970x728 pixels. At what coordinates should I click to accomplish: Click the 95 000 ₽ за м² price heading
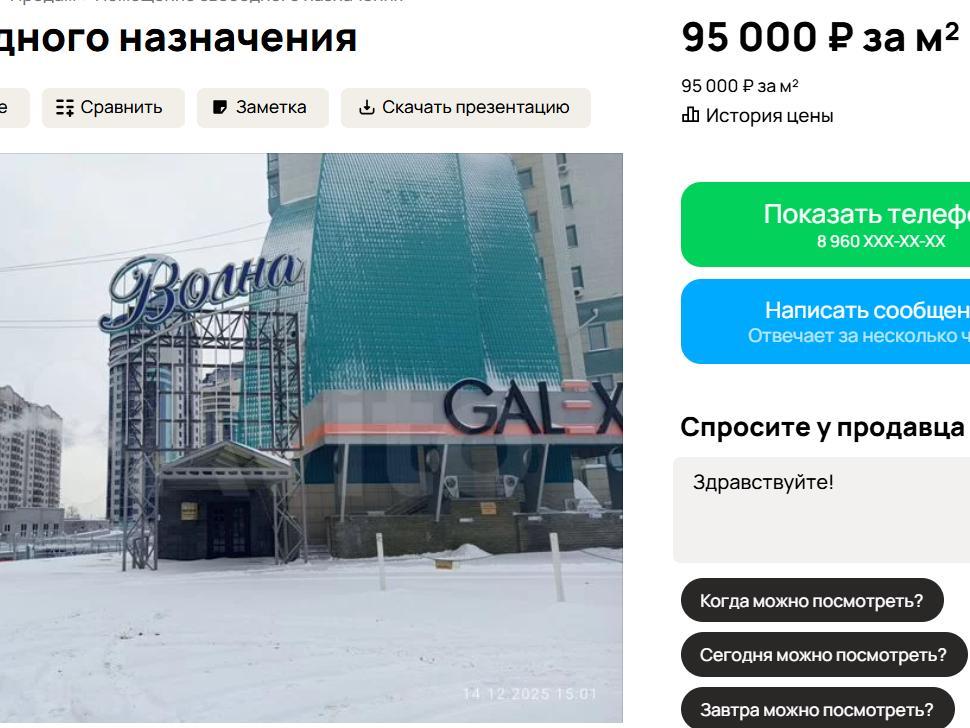pyautogui.click(x=820, y=38)
